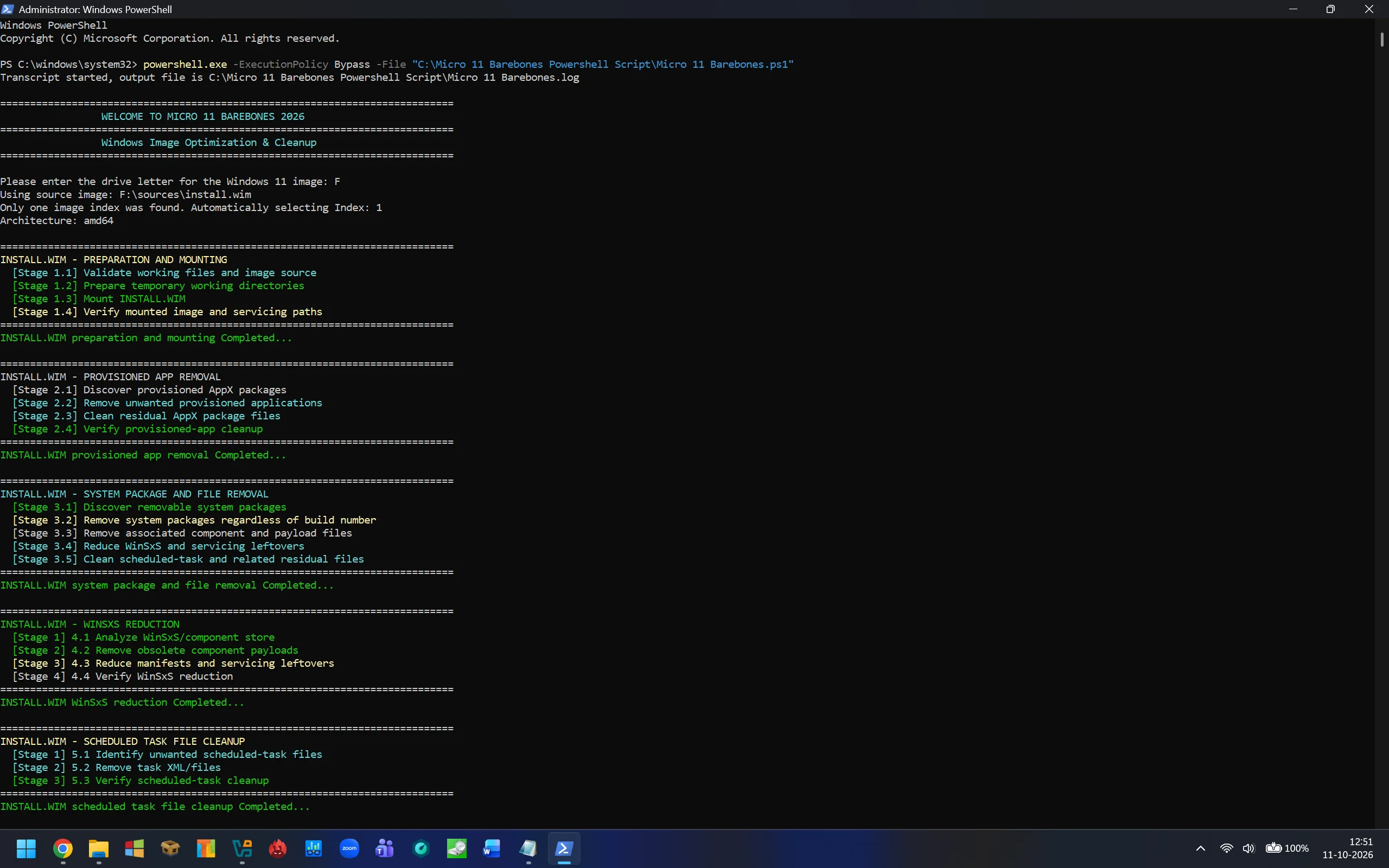Viewport: 1389px width, 868px height.
Task: Open the teal VS padlock taskbar icon
Action: (242, 848)
